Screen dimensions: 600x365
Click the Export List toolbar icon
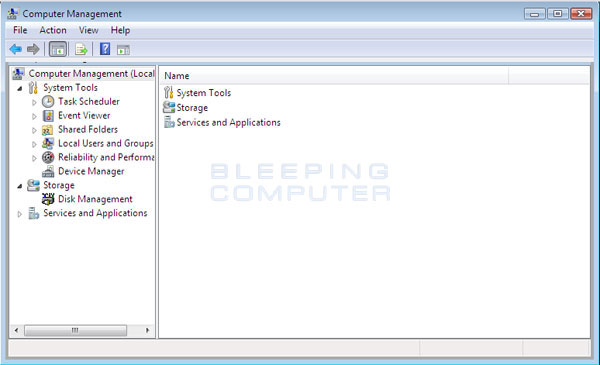(x=81, y=49)
